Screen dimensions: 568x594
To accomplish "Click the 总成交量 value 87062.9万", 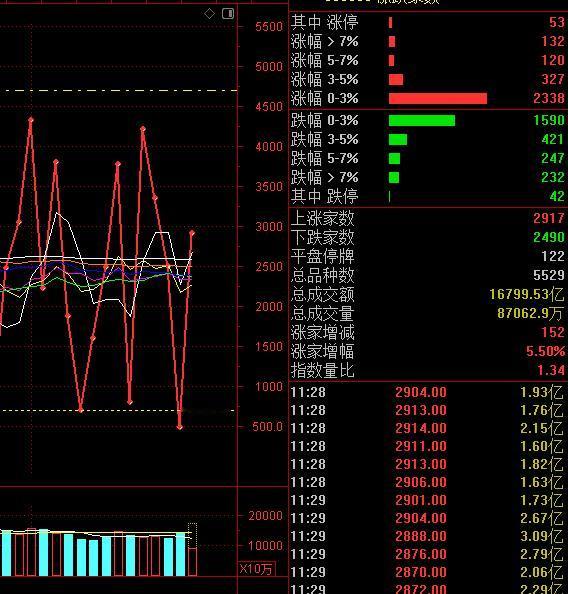I will click(x=530, y=313).
